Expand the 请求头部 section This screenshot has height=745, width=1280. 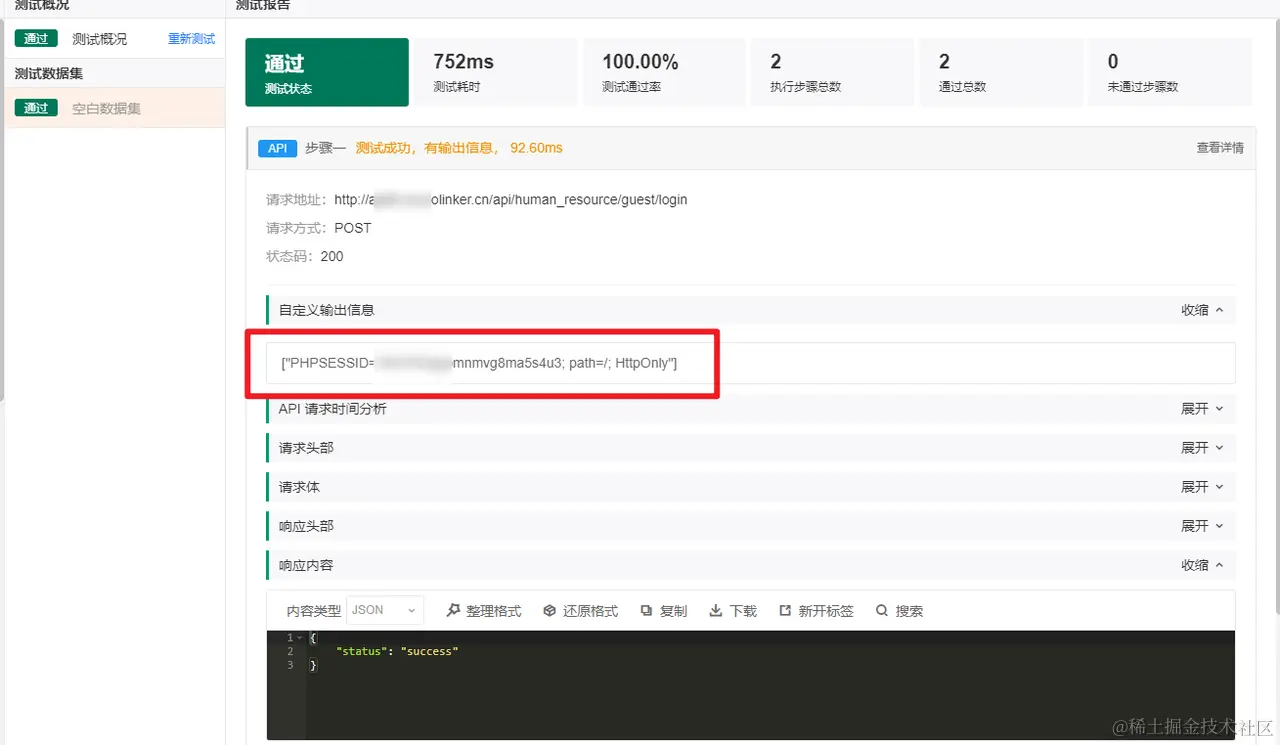click(1202, 448)
